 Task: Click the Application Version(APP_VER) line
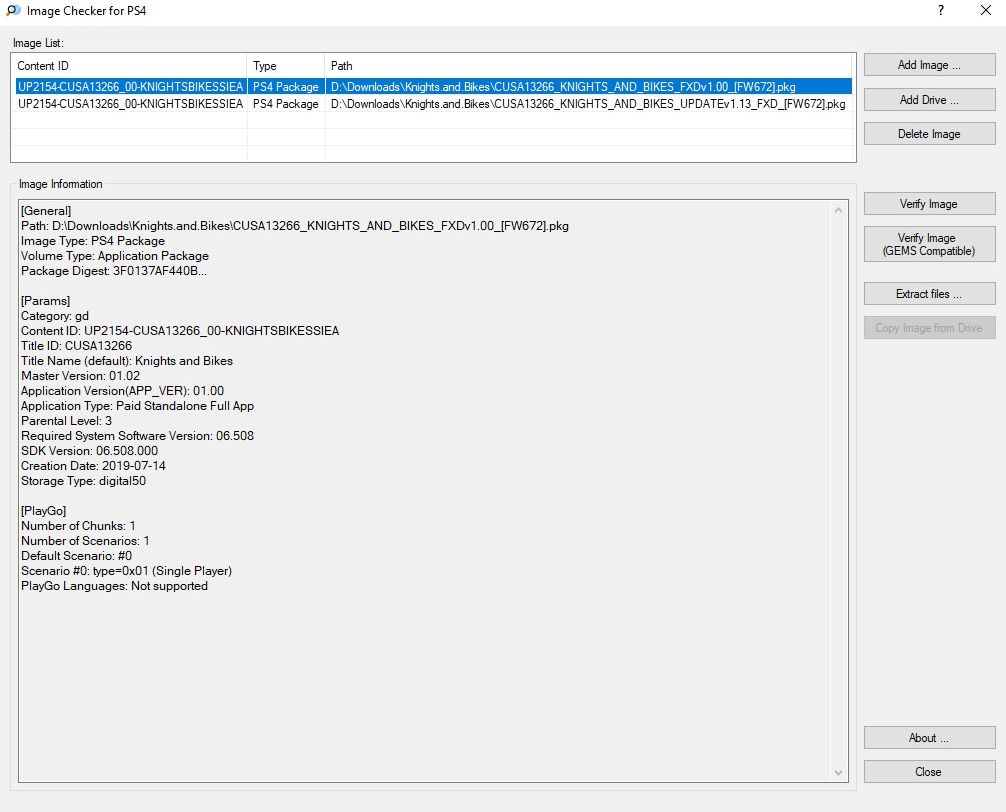[123, 391]
